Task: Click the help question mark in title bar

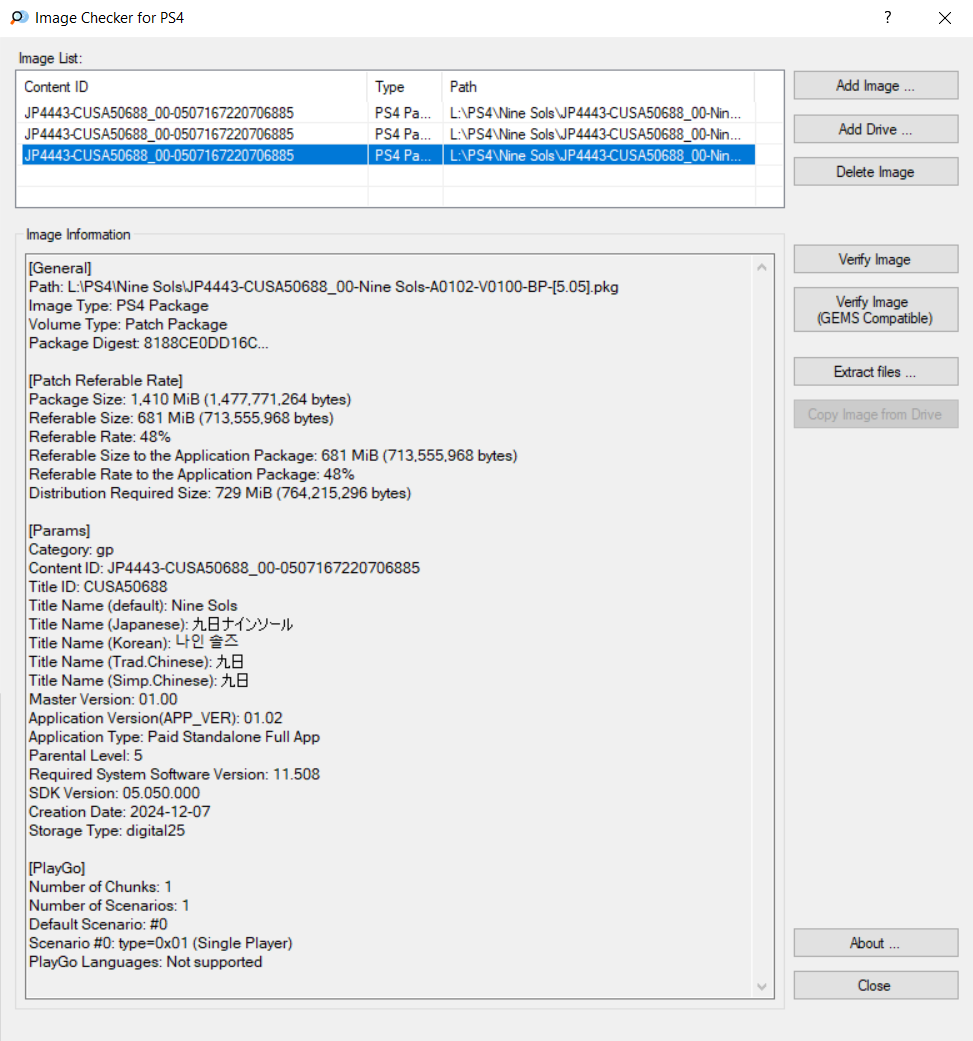Action: pos(887,18)
